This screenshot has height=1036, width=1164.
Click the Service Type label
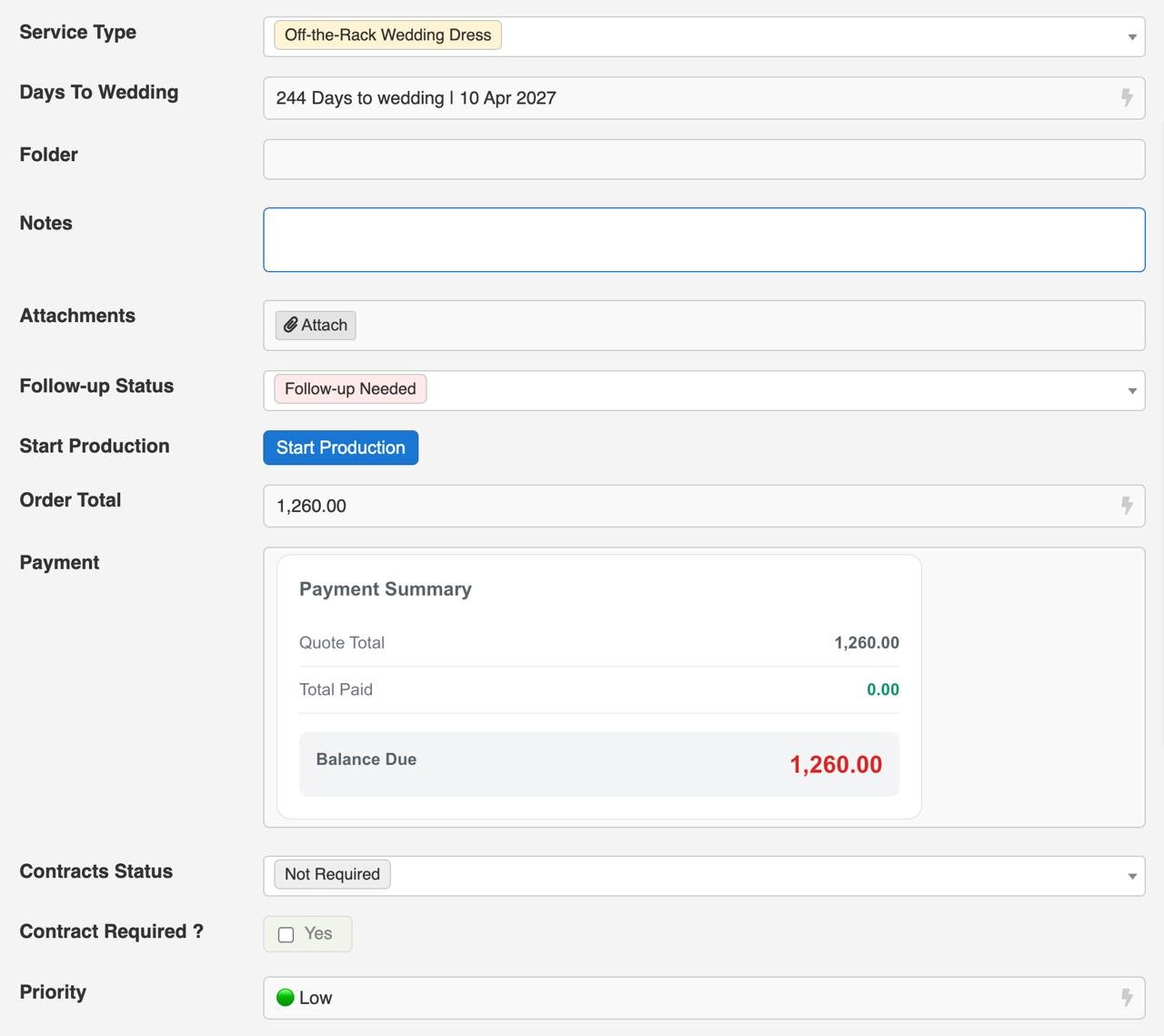(78, 32)
